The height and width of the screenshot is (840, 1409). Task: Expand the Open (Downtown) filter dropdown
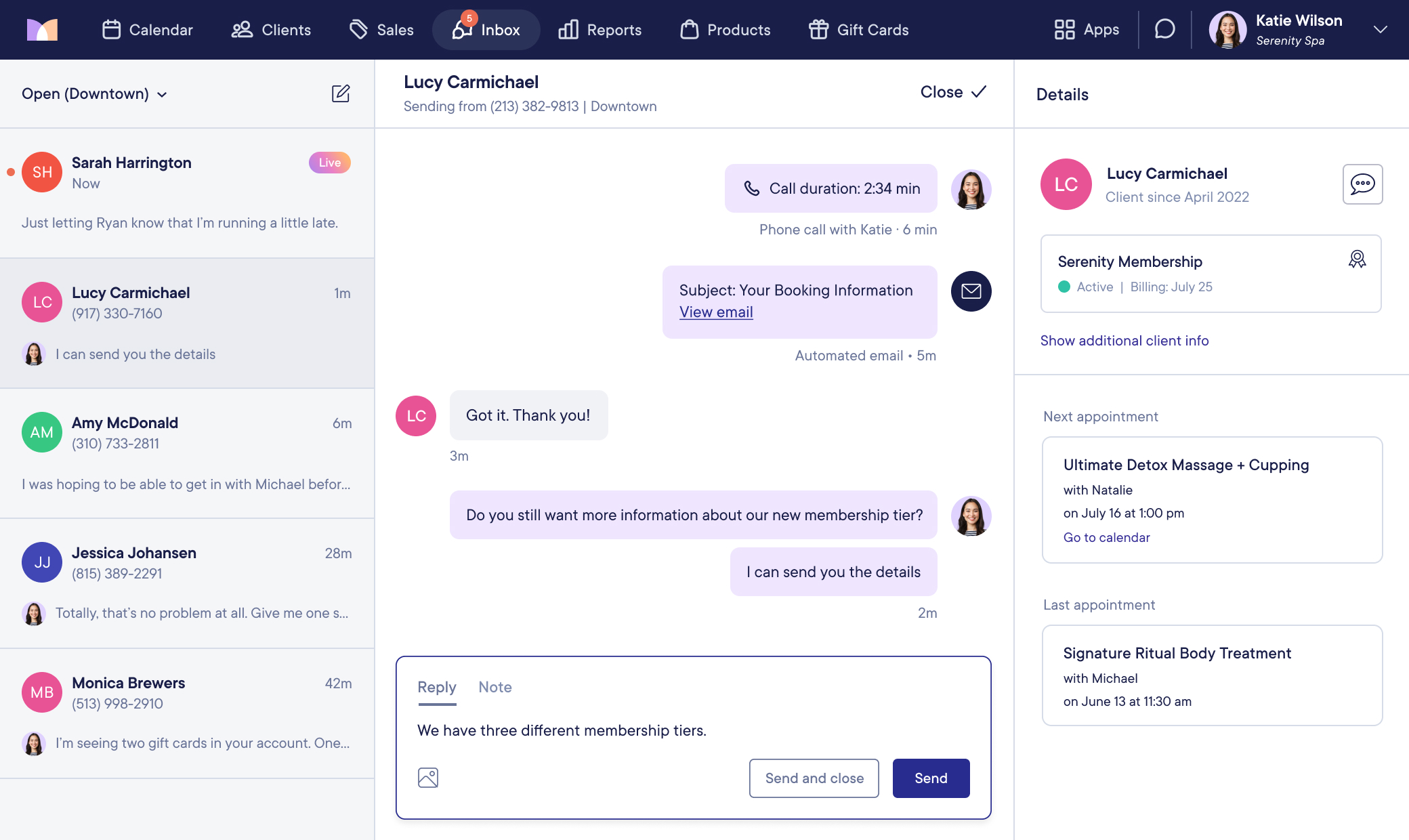[94, 94]
